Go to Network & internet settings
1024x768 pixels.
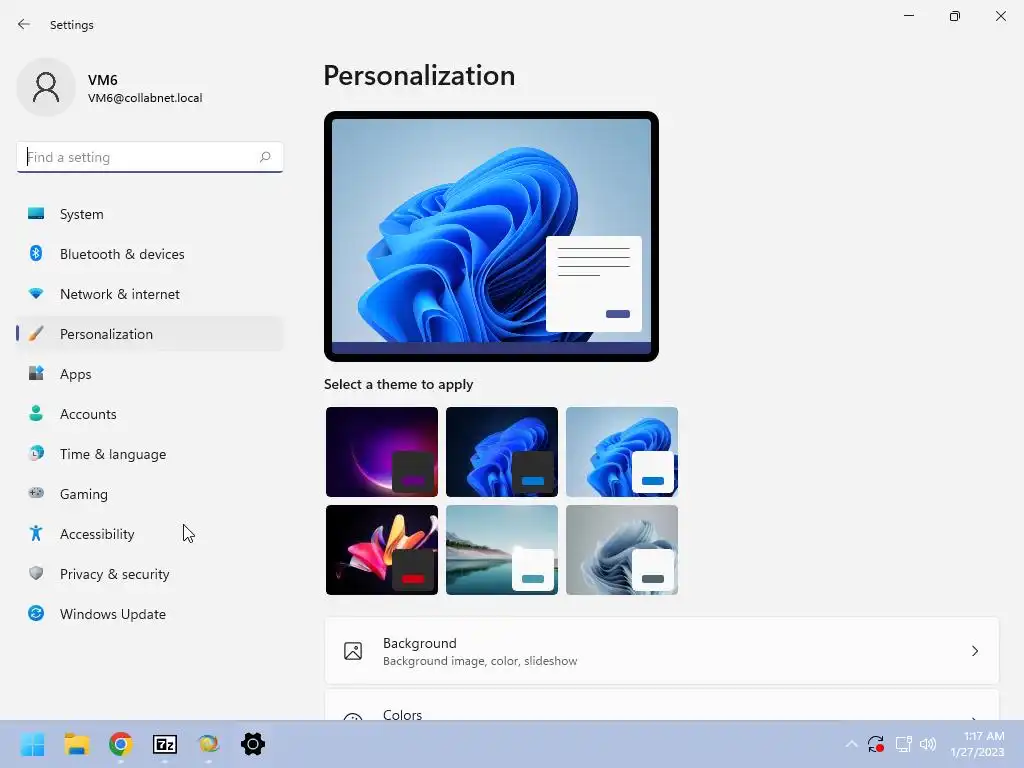[x=150, y=294]
